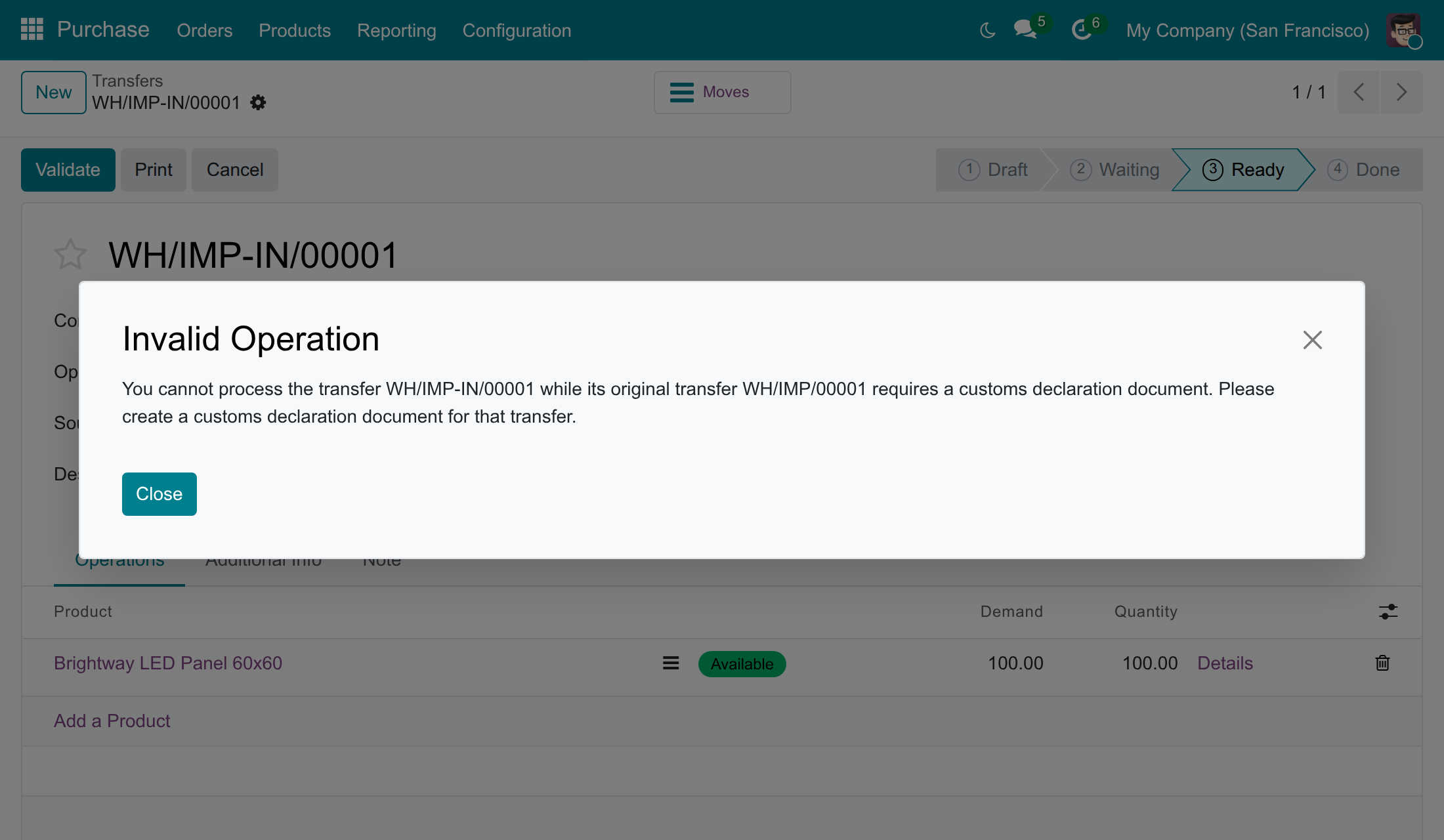
Task: Open the Brightway LED Panel forecast list icon
Action: pyautogui.click(x=671, y=663)
